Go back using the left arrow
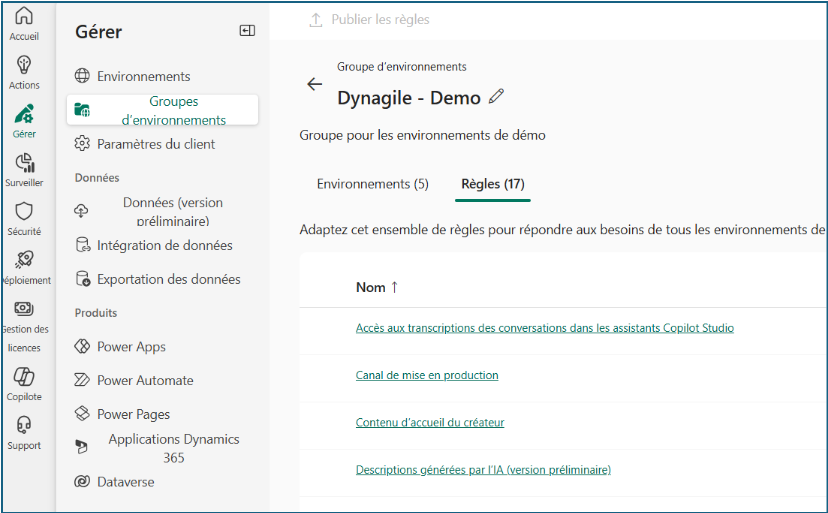The width and height of the screenshot is (828, 513). (315, 84)
